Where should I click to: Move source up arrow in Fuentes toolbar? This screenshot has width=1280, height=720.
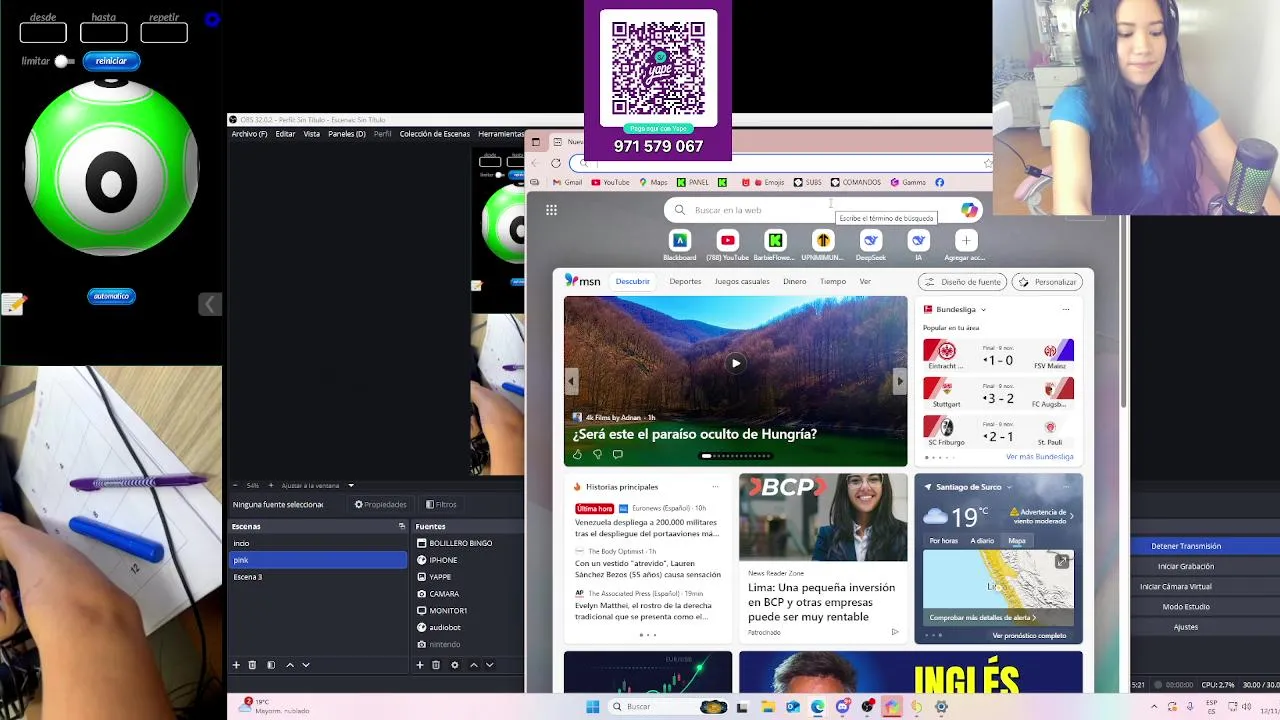pos(474,665)
